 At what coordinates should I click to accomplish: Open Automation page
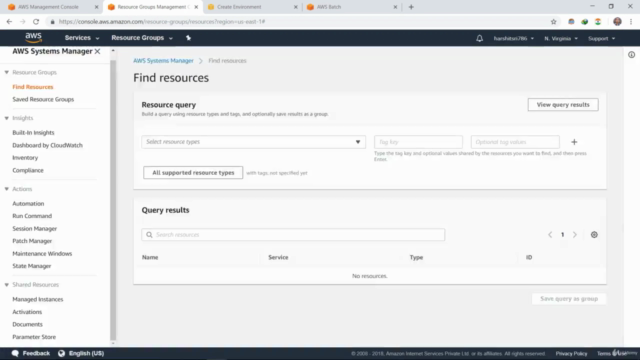[28, 203]
